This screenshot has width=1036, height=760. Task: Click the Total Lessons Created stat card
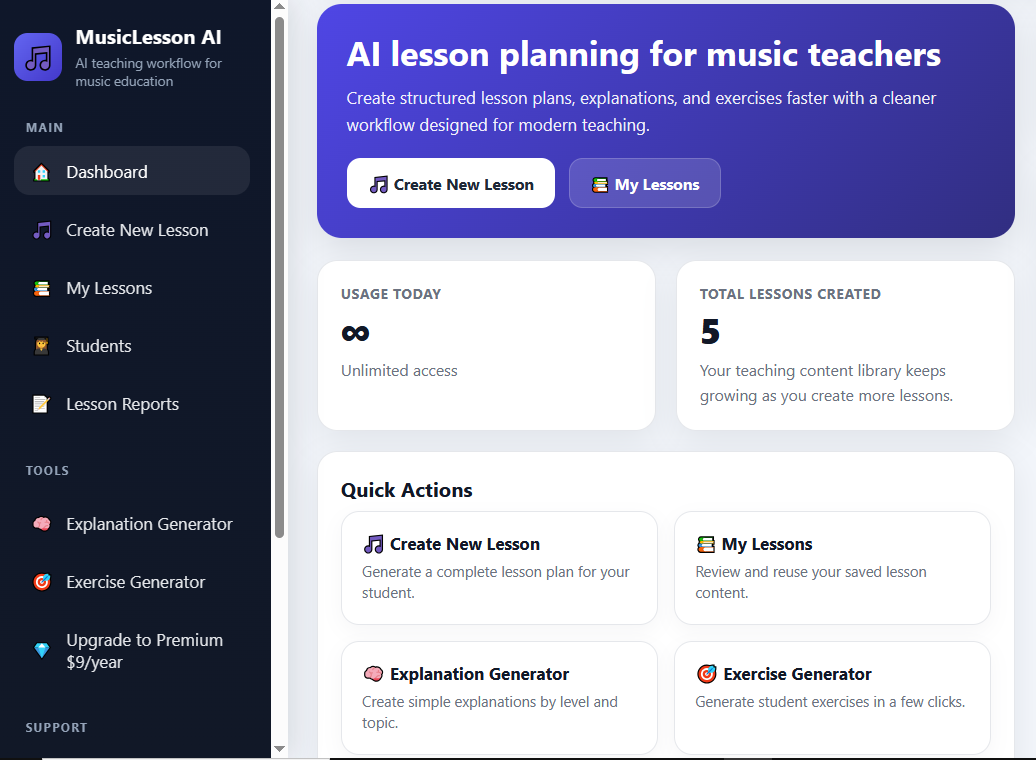pyautogui.click(x=845, y=345)
